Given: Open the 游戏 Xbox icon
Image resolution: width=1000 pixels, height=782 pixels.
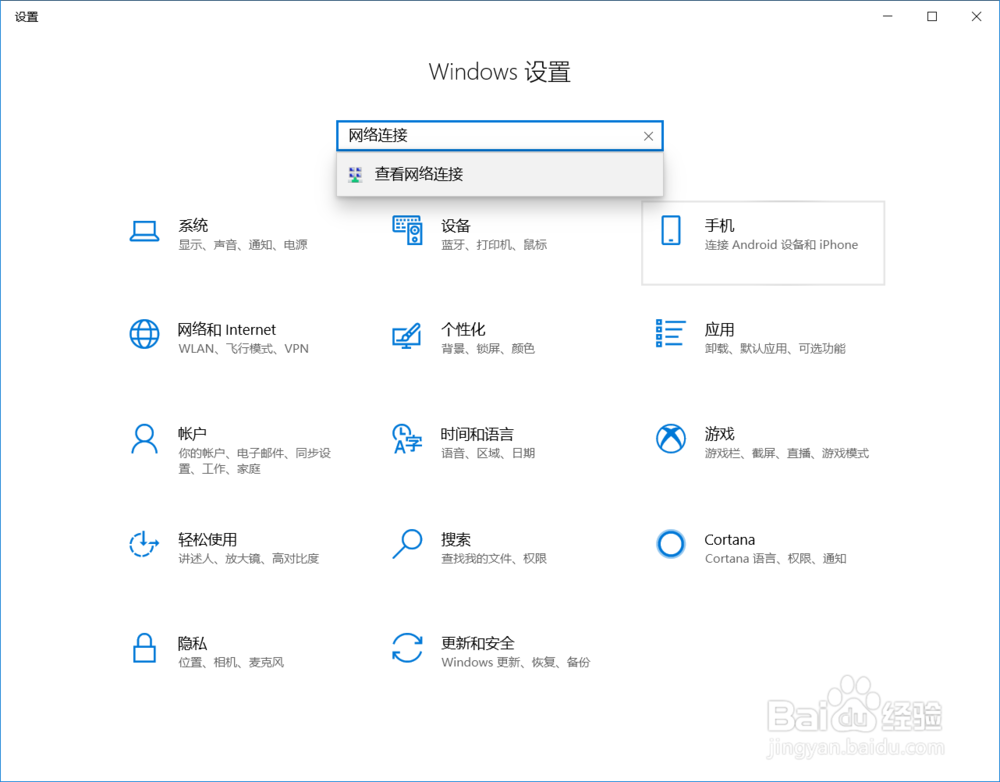Looking at the screenshot, I should pos(670,439).
